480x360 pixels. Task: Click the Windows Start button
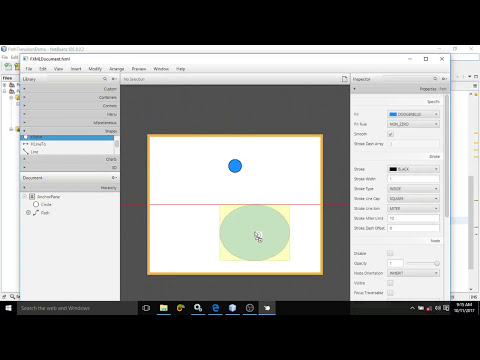click(x=8, y=308)
